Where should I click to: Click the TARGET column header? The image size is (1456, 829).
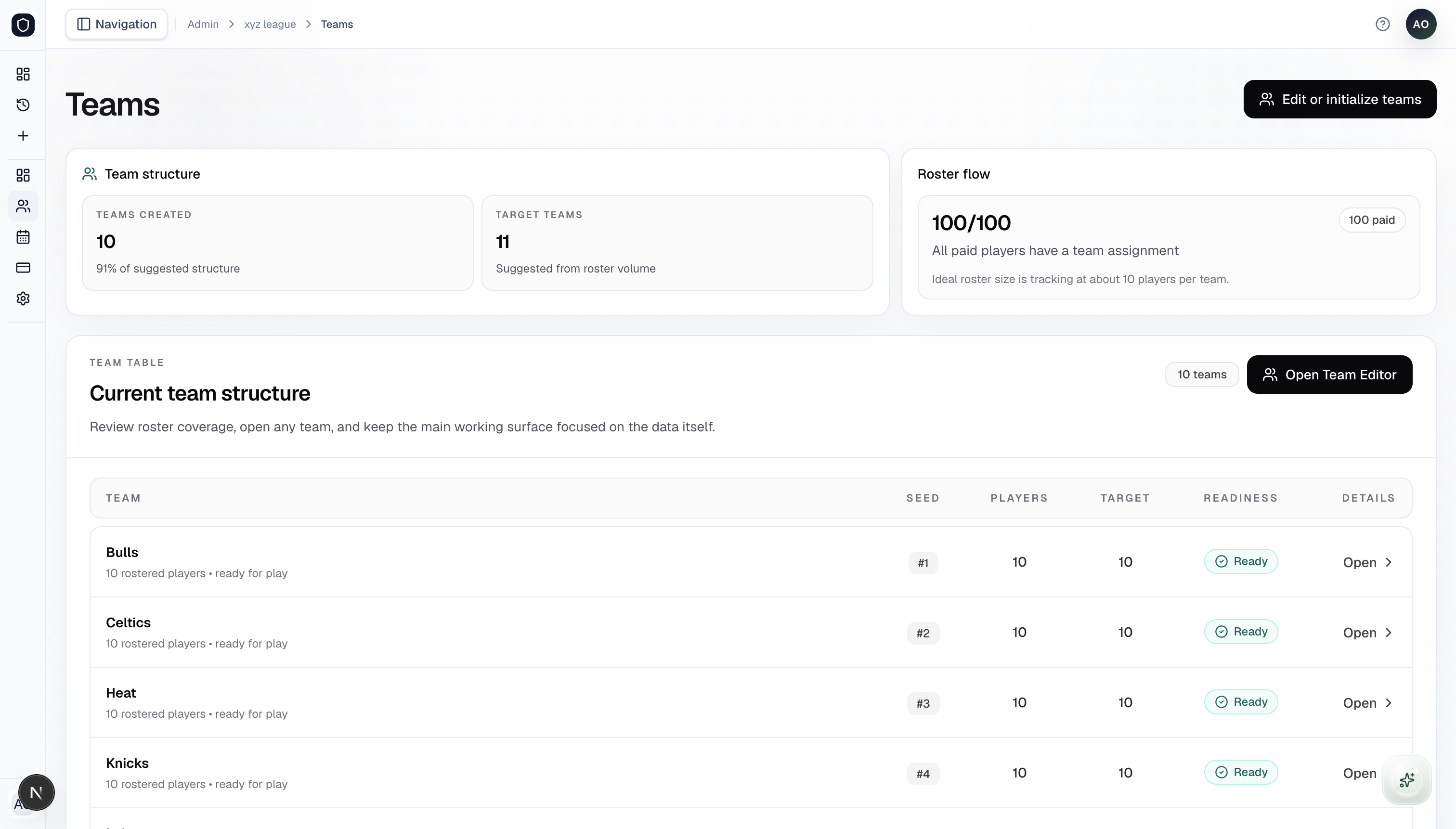(x=1125, y=498)
